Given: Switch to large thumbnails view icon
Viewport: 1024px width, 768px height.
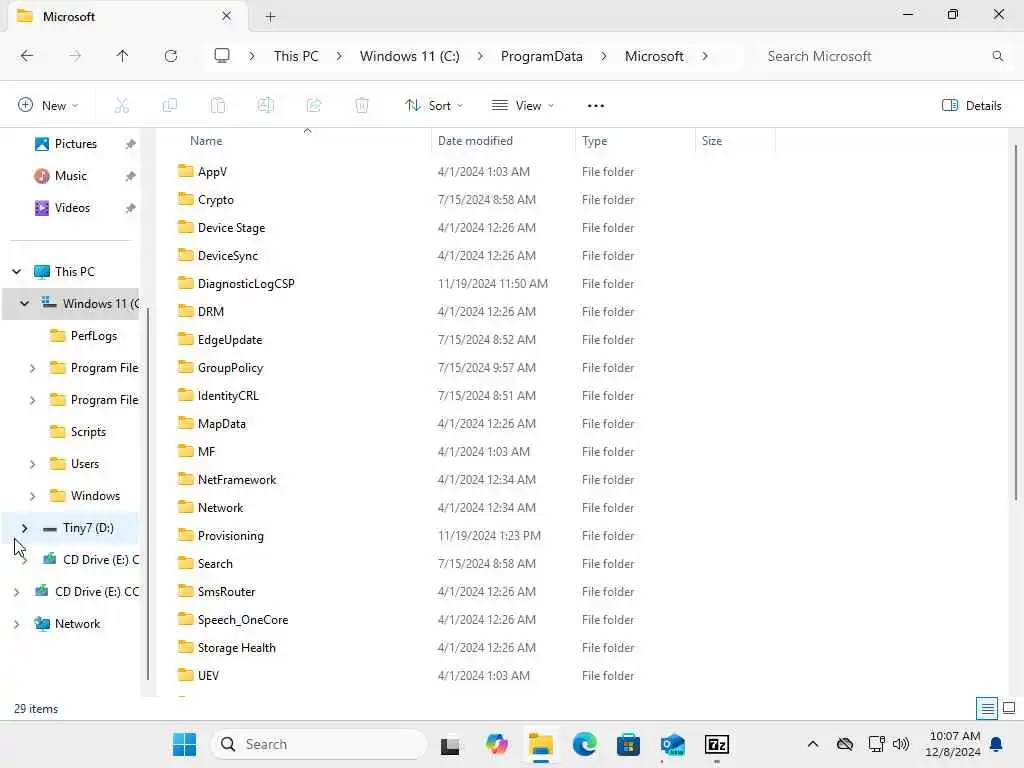Looking at the screenshot, I should (x=1009, y=708).
